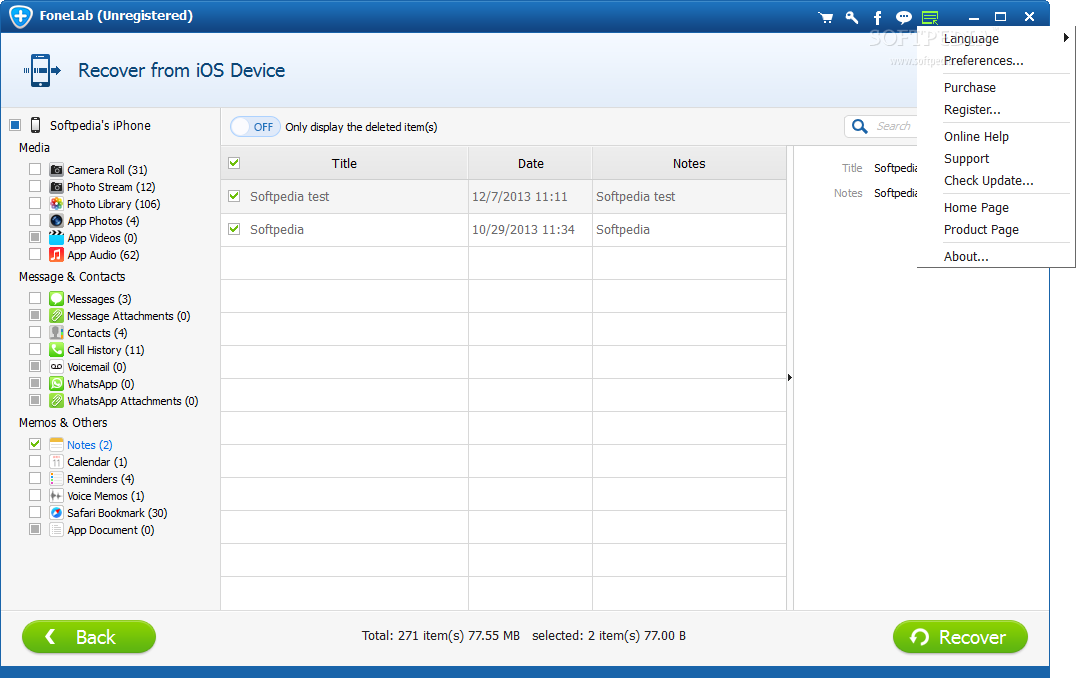Click the Call History phone icon
Viewport: 1076px width, 678px height.
pyautogui.click(x=56, y=349)
